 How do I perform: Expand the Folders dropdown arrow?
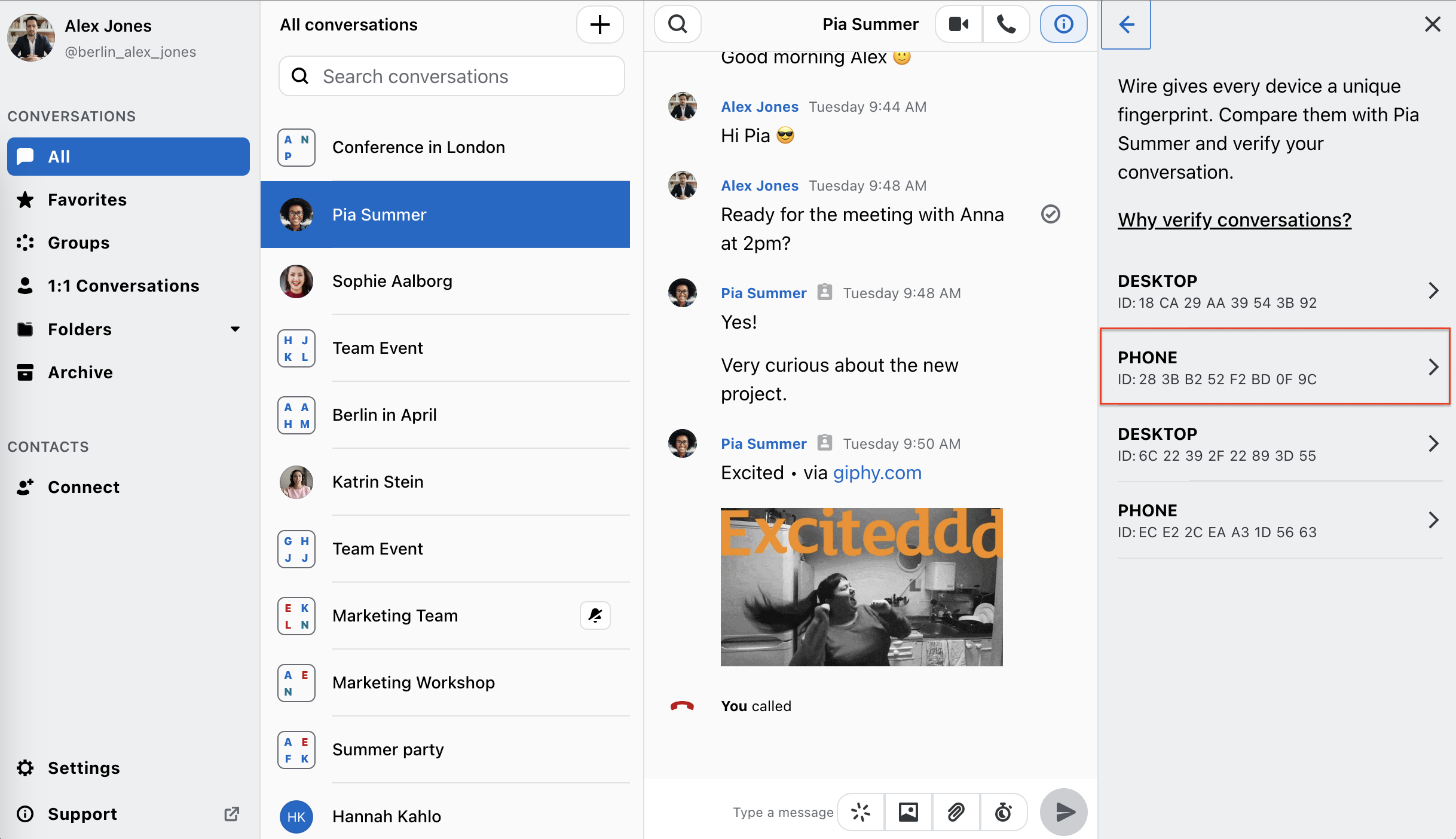pos(235,329)
